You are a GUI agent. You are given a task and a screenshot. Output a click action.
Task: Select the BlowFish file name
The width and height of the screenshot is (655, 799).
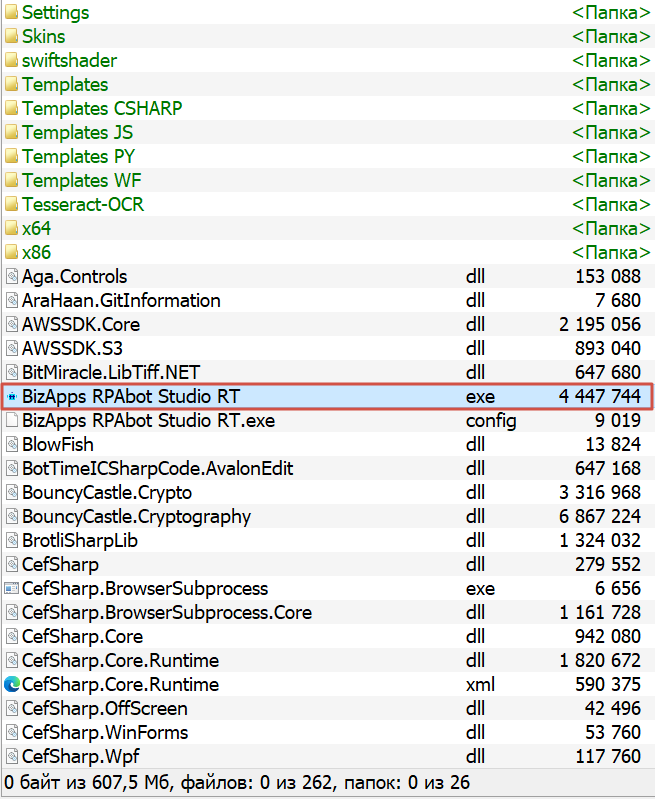coord(58,444)
